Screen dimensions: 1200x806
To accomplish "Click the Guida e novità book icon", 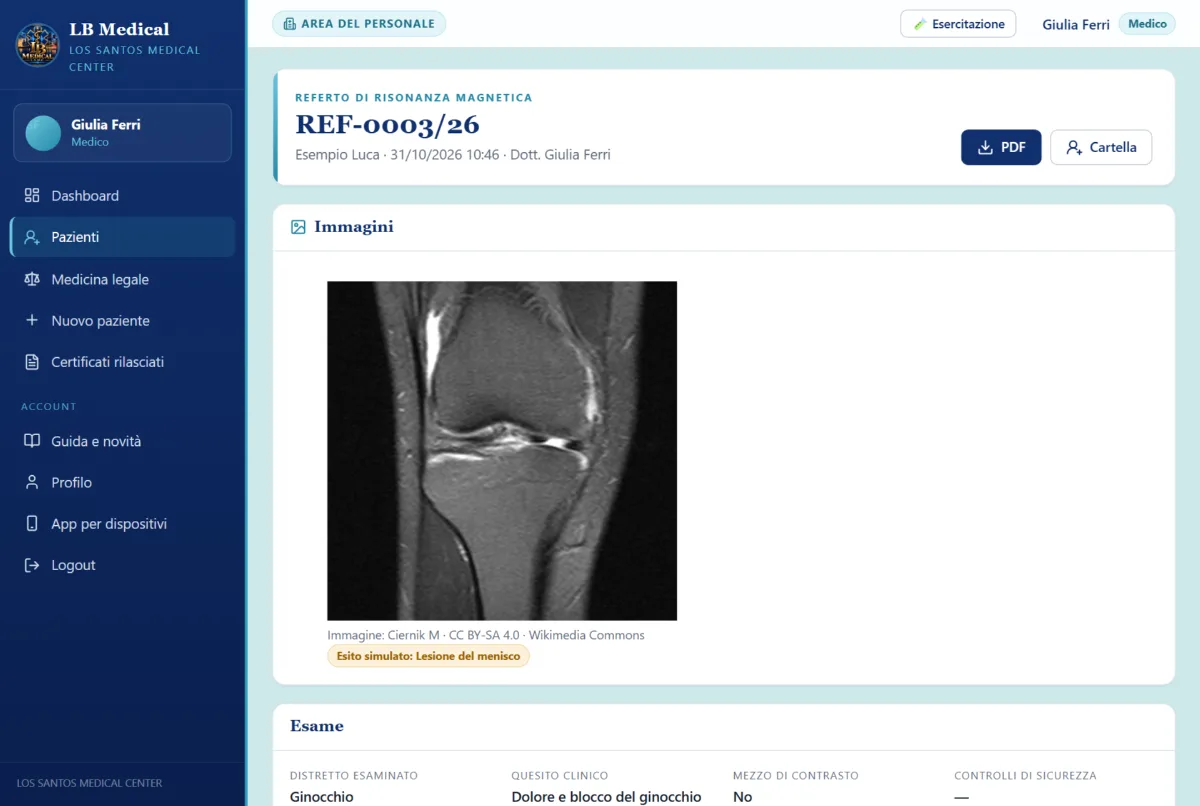I will click(x=32, y=441).
